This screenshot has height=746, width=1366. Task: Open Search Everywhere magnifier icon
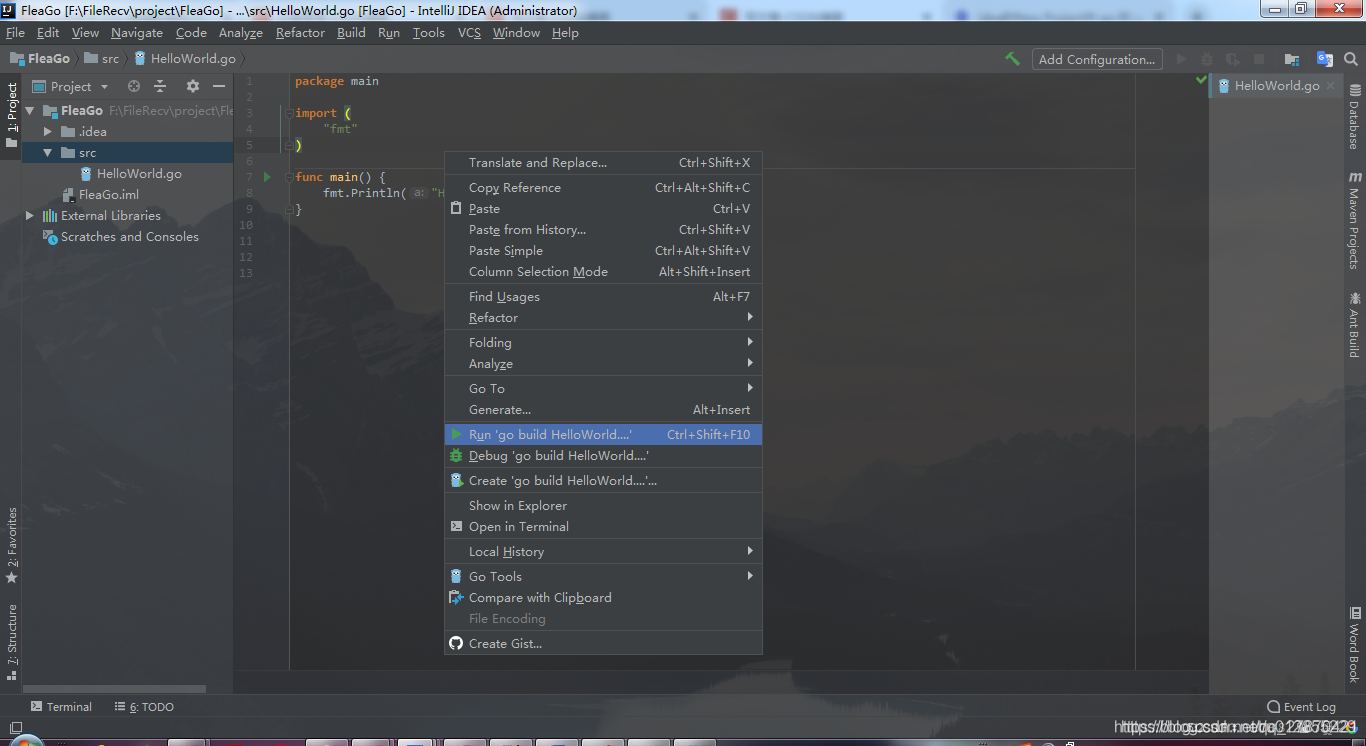tap(1351, 59)
